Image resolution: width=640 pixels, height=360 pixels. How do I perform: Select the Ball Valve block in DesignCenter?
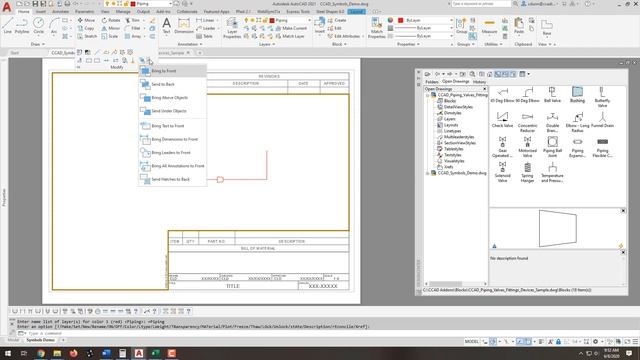click(x=552, y=95)
